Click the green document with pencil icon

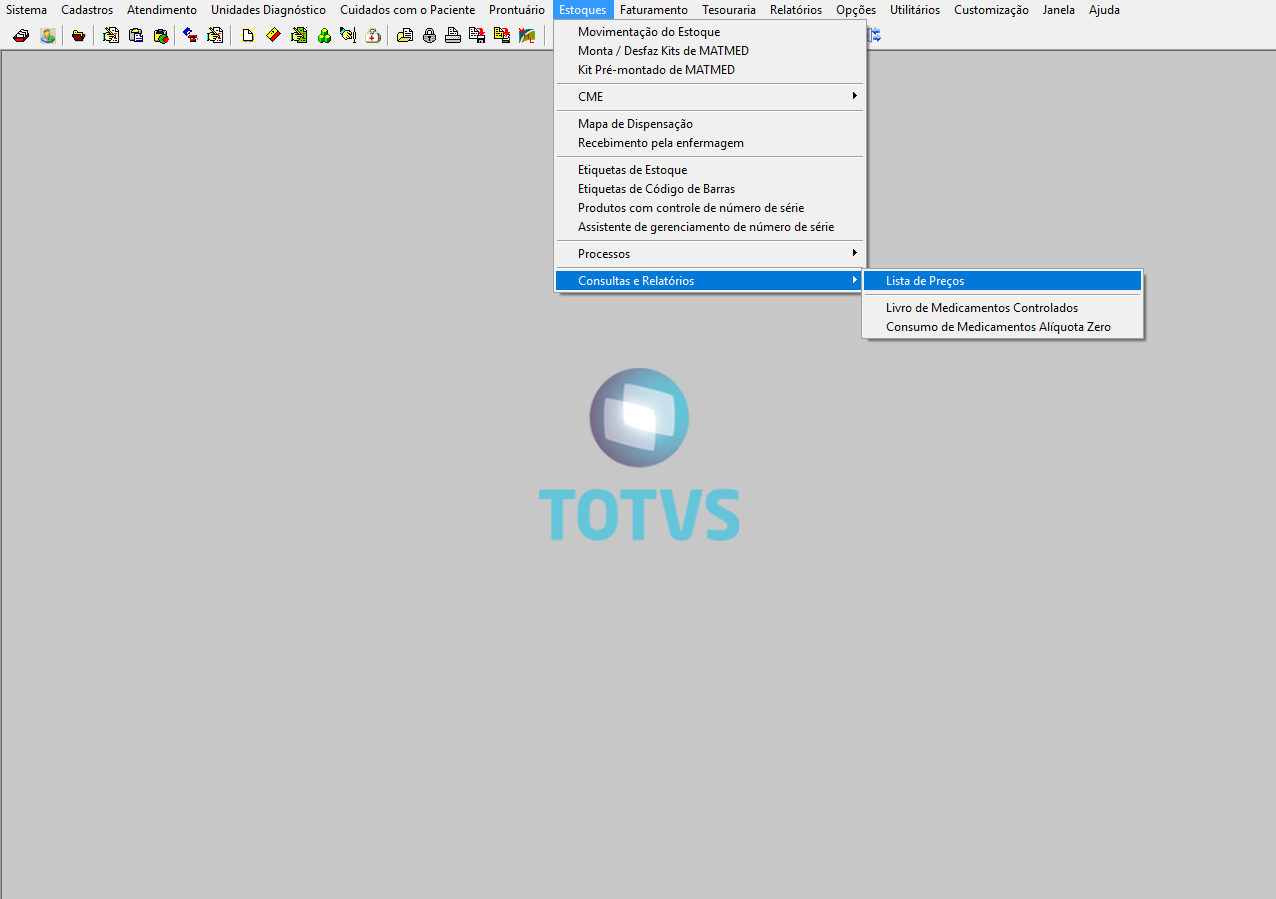(x=299, y=36)
